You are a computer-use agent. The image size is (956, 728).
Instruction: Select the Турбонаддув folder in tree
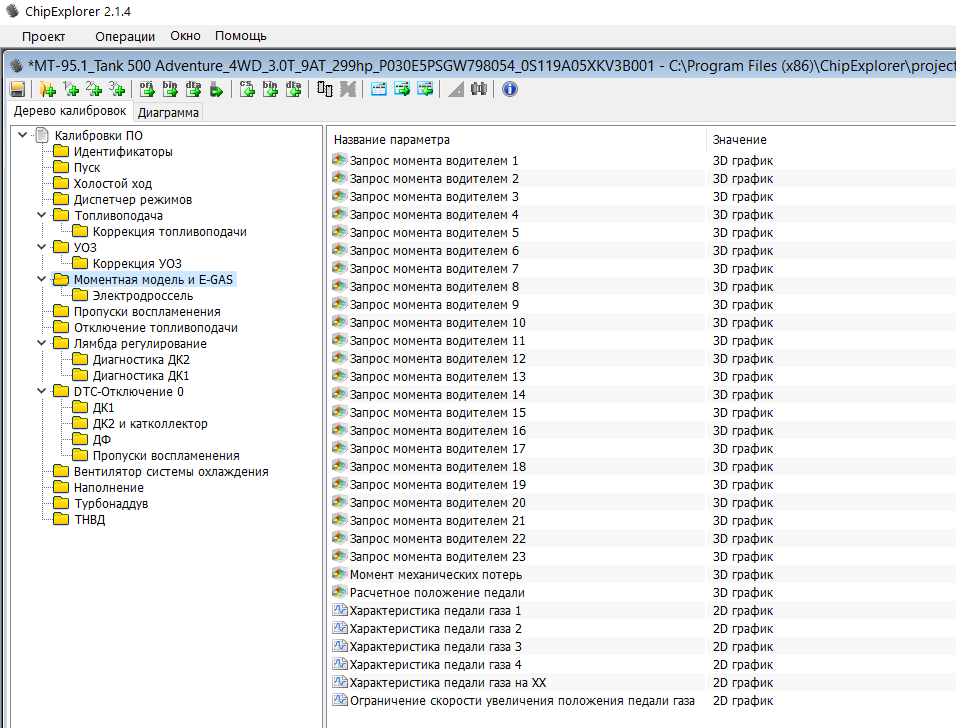tap(110, 503)
